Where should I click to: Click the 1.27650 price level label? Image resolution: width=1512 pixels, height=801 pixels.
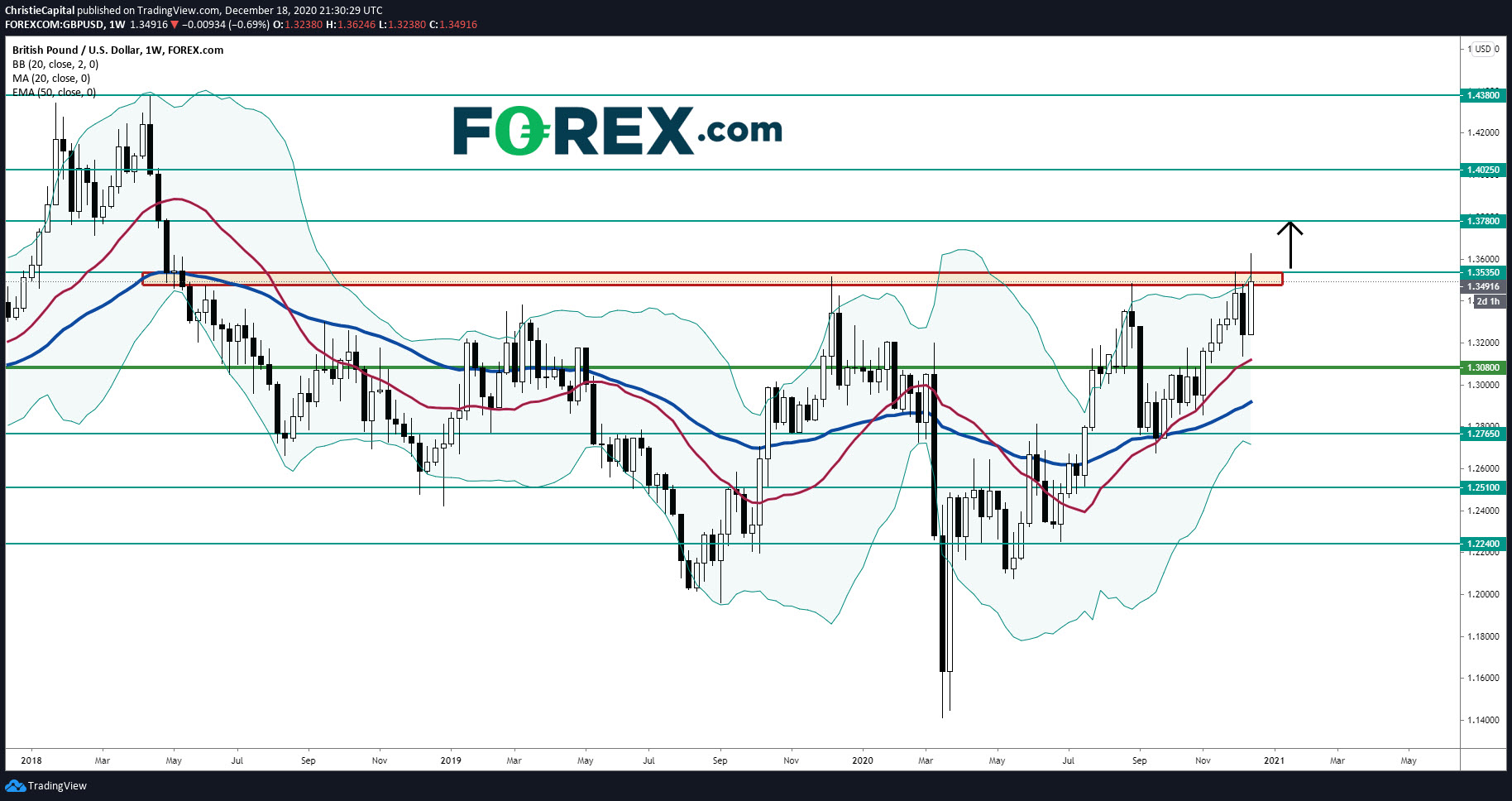pos(1482,434)
